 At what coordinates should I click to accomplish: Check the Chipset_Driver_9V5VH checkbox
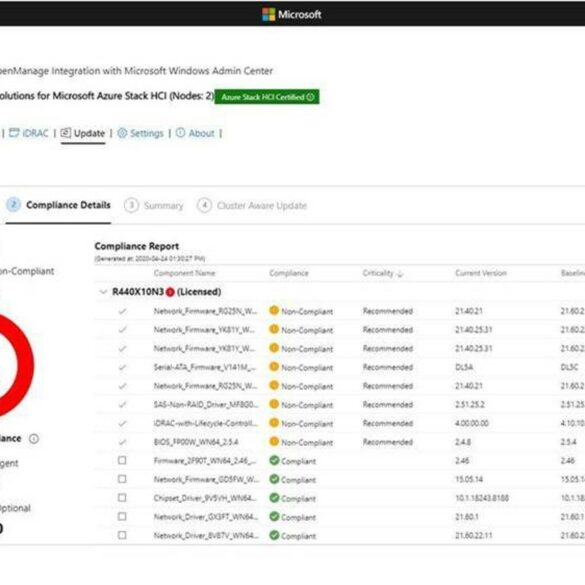click(122, 498)
